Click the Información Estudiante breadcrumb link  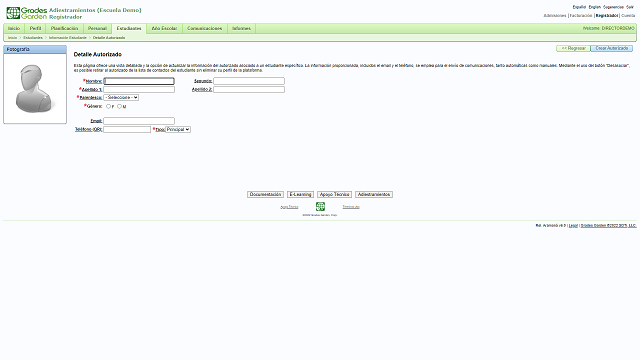[68, 38]
